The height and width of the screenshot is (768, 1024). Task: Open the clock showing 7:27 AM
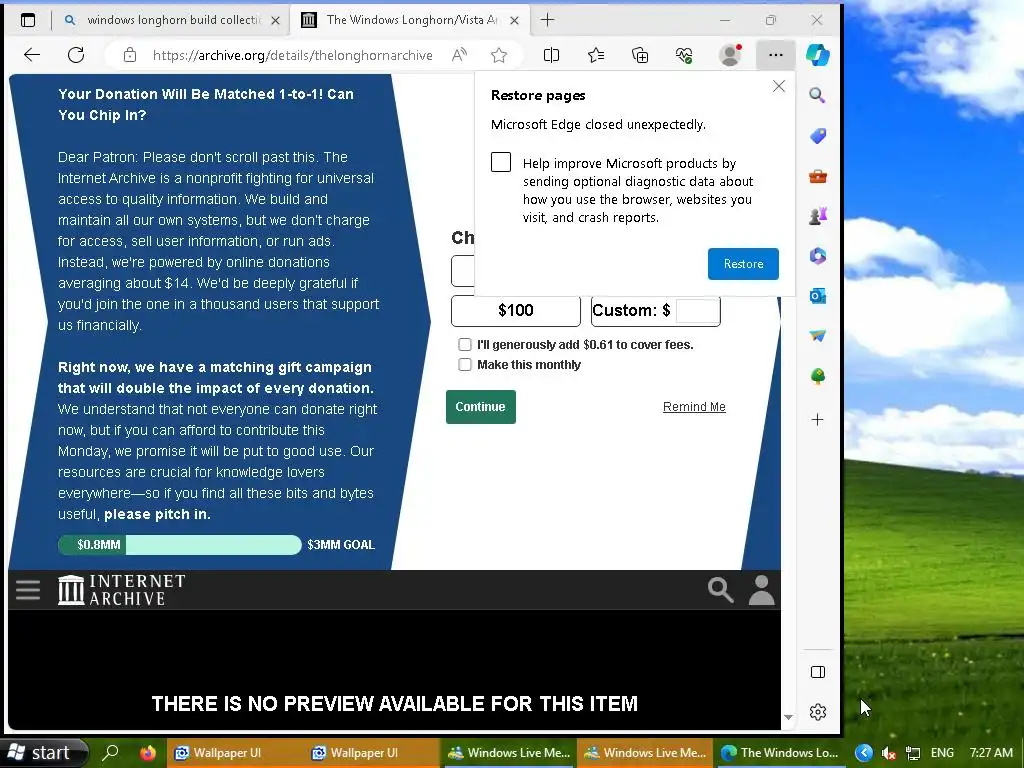(x=991, y=753)
